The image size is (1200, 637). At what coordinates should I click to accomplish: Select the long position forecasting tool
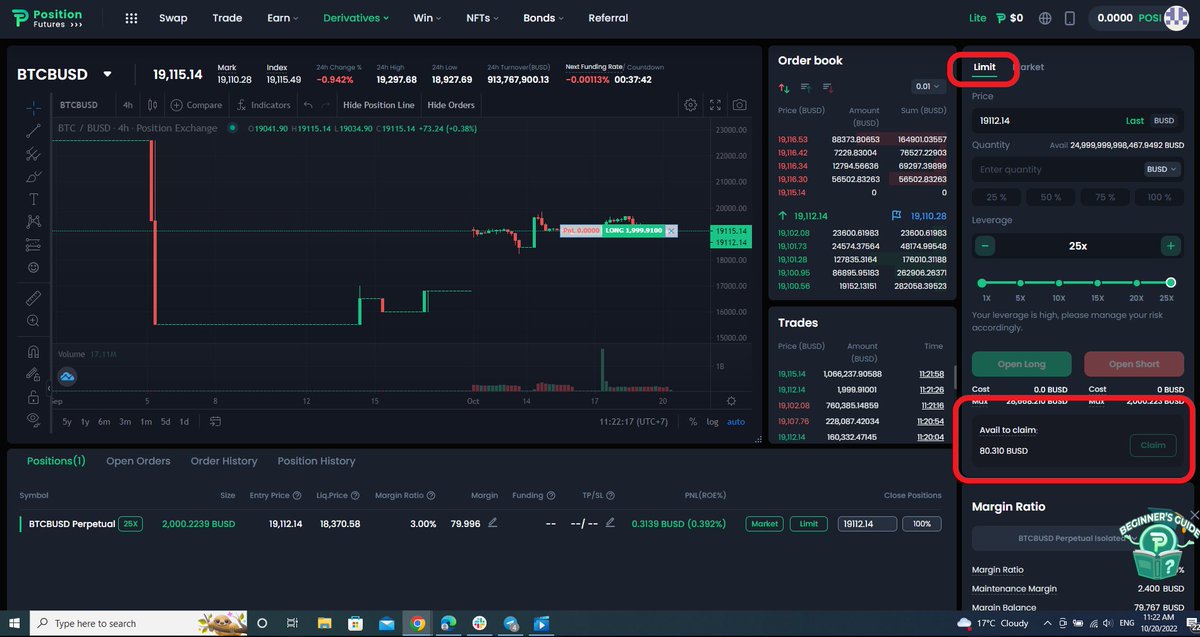tap(34, 244)
